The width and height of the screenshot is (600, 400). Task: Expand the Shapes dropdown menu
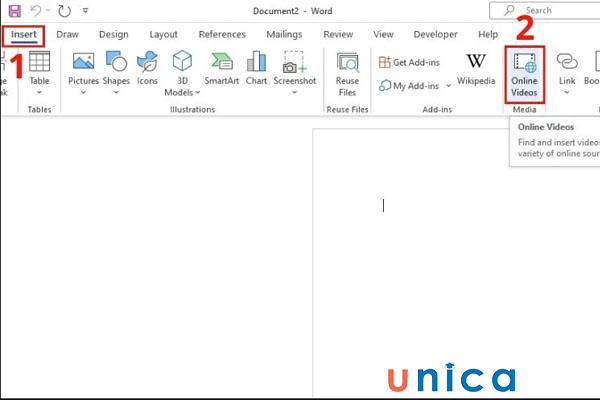pyautogui.click(x=116, y=93)
